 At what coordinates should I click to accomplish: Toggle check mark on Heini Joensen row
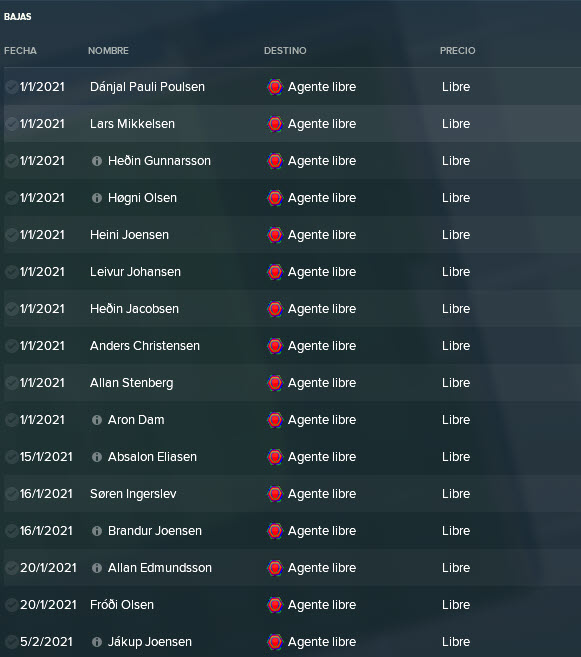pos(11,235)
